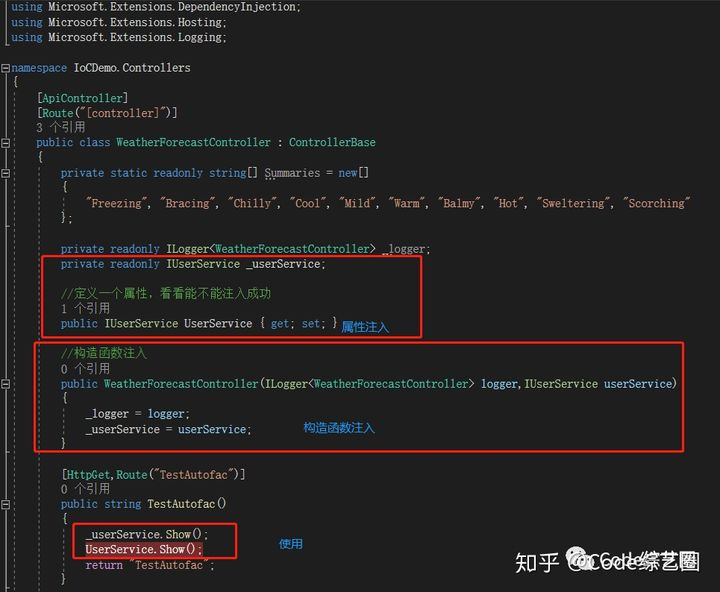Viewport: 720px width, 592px height.
Task: Collapse the WeatherForecastController constructor outline
Action: [6, 384]
